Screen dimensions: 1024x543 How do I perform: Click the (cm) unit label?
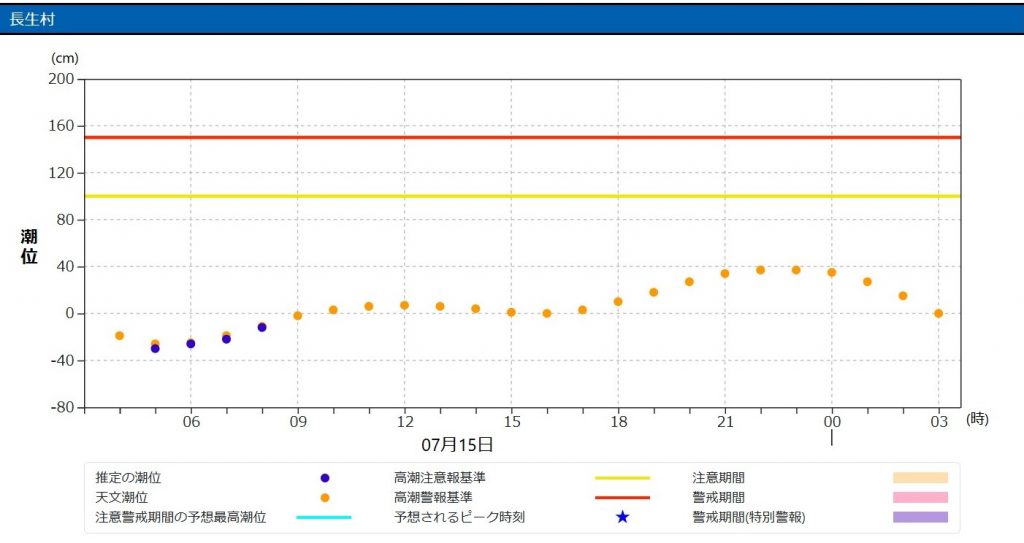pyautogui.click(x=65, y=58)
